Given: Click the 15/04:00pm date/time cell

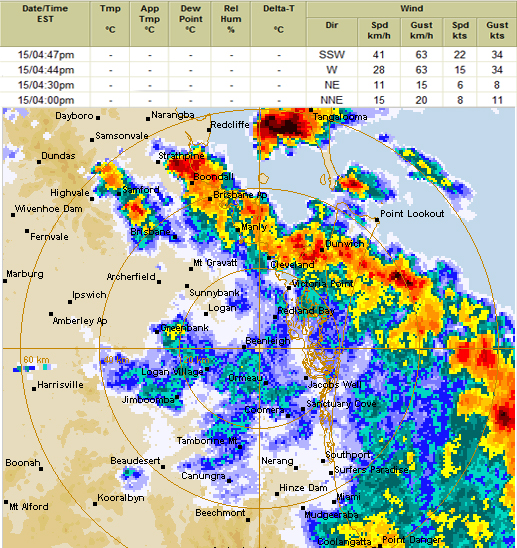Looking at the screenshot, I should tap(46, 100).
